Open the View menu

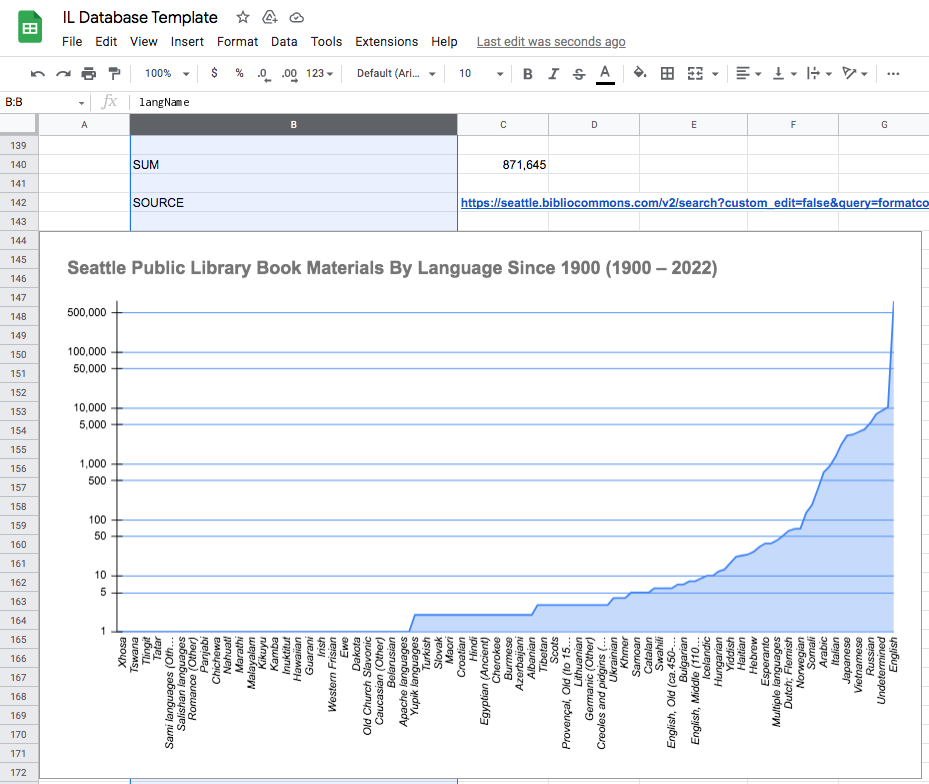point(144,41)
